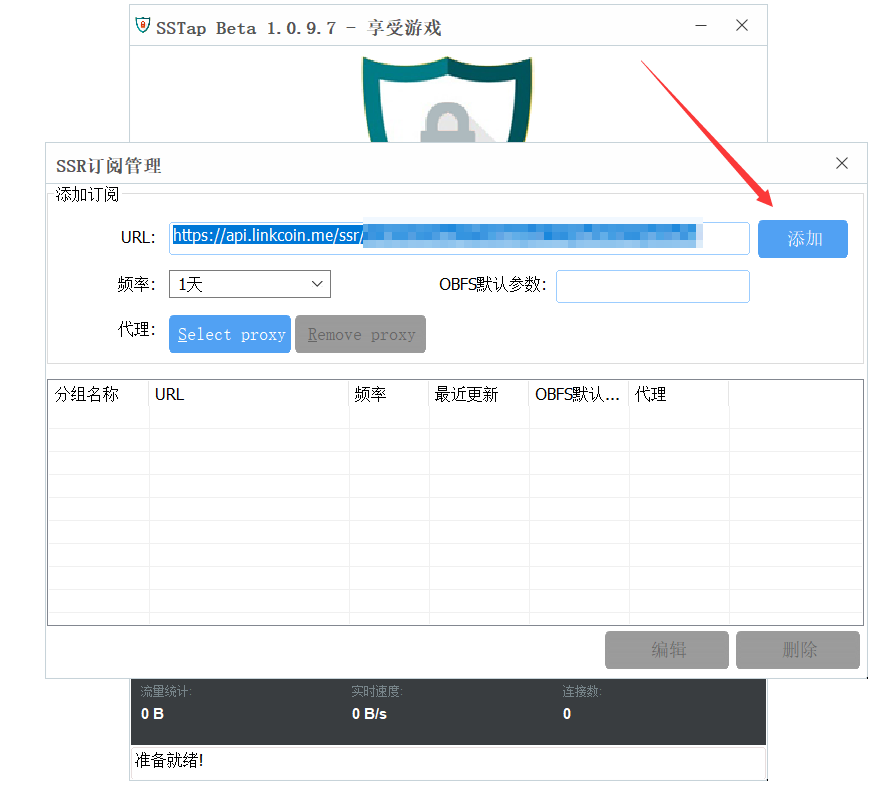Image resolution: width=888 pixels, height=792 pixels.
Task: Click the SSTap shield icon in title bar
Action: (x=143, y=25)
